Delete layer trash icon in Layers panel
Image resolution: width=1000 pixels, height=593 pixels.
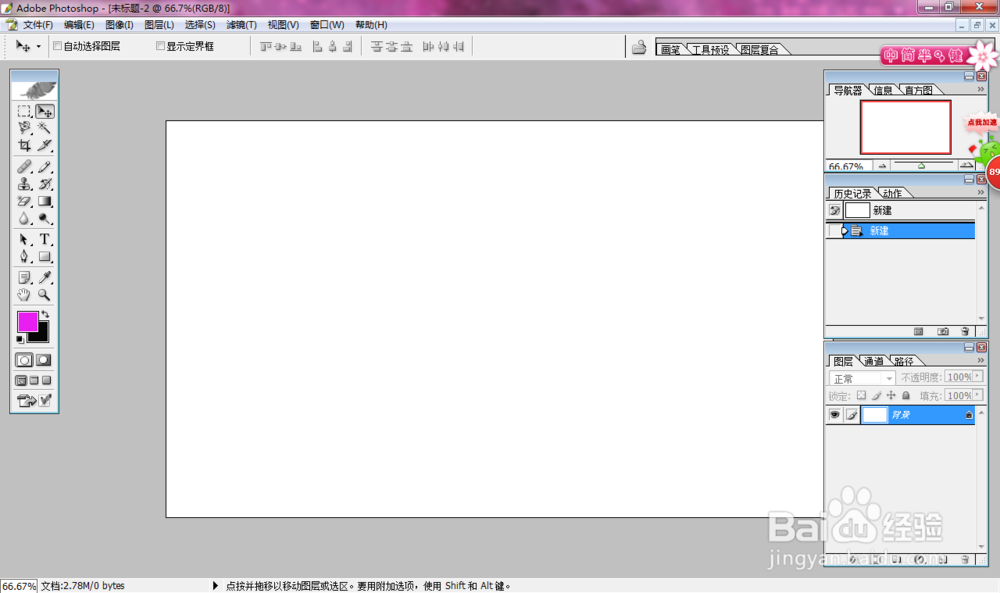tap(965, 559)
